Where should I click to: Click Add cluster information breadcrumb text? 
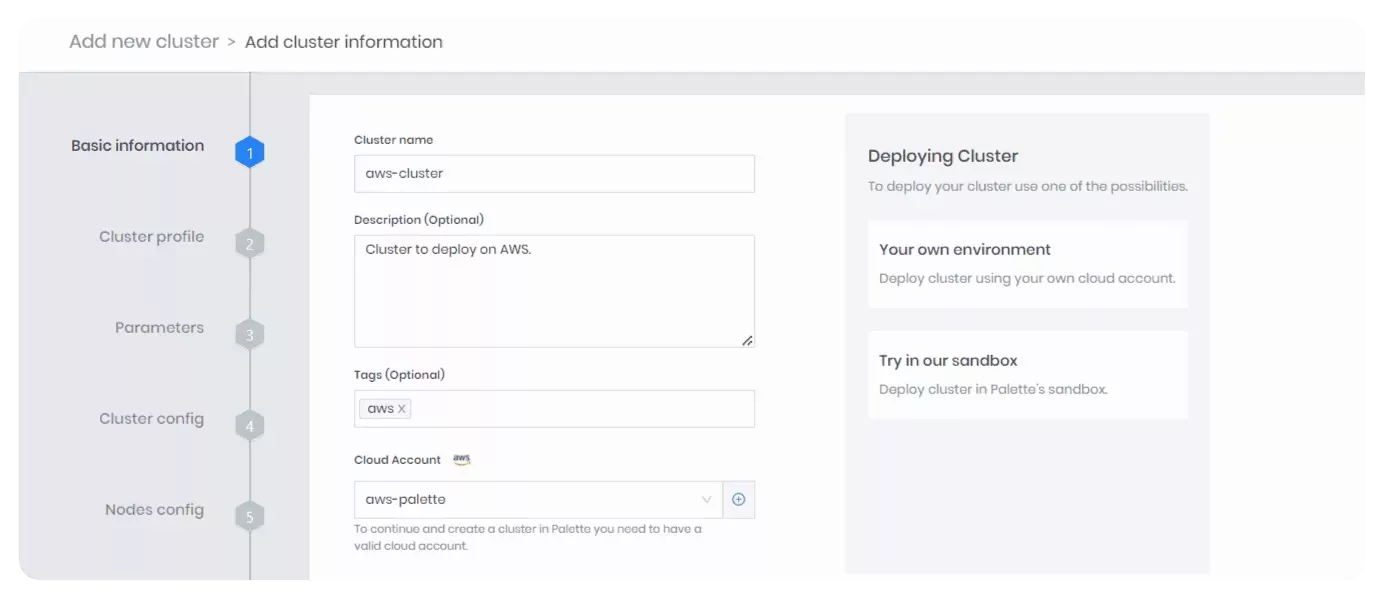click(x=344, y=42)
